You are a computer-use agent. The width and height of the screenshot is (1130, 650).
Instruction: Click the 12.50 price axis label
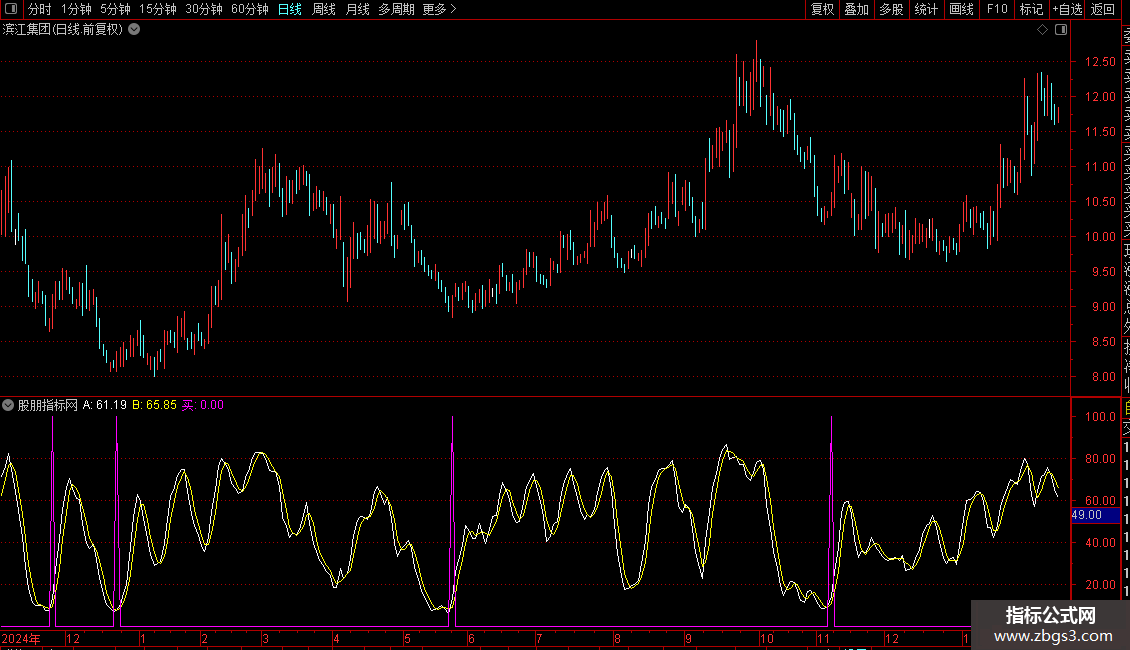tap(1100, 62)
